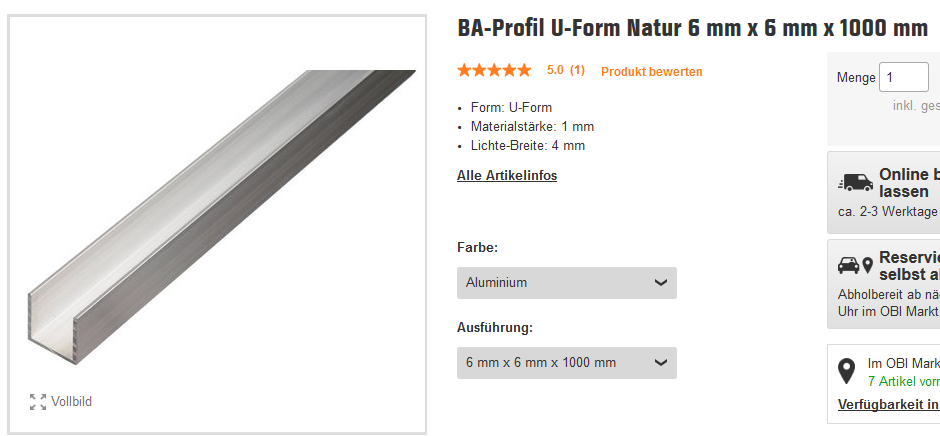Follow the Verfügbarkeit in link
The height and width of the screenshot is (436, 940).
[x=888, y=404]
